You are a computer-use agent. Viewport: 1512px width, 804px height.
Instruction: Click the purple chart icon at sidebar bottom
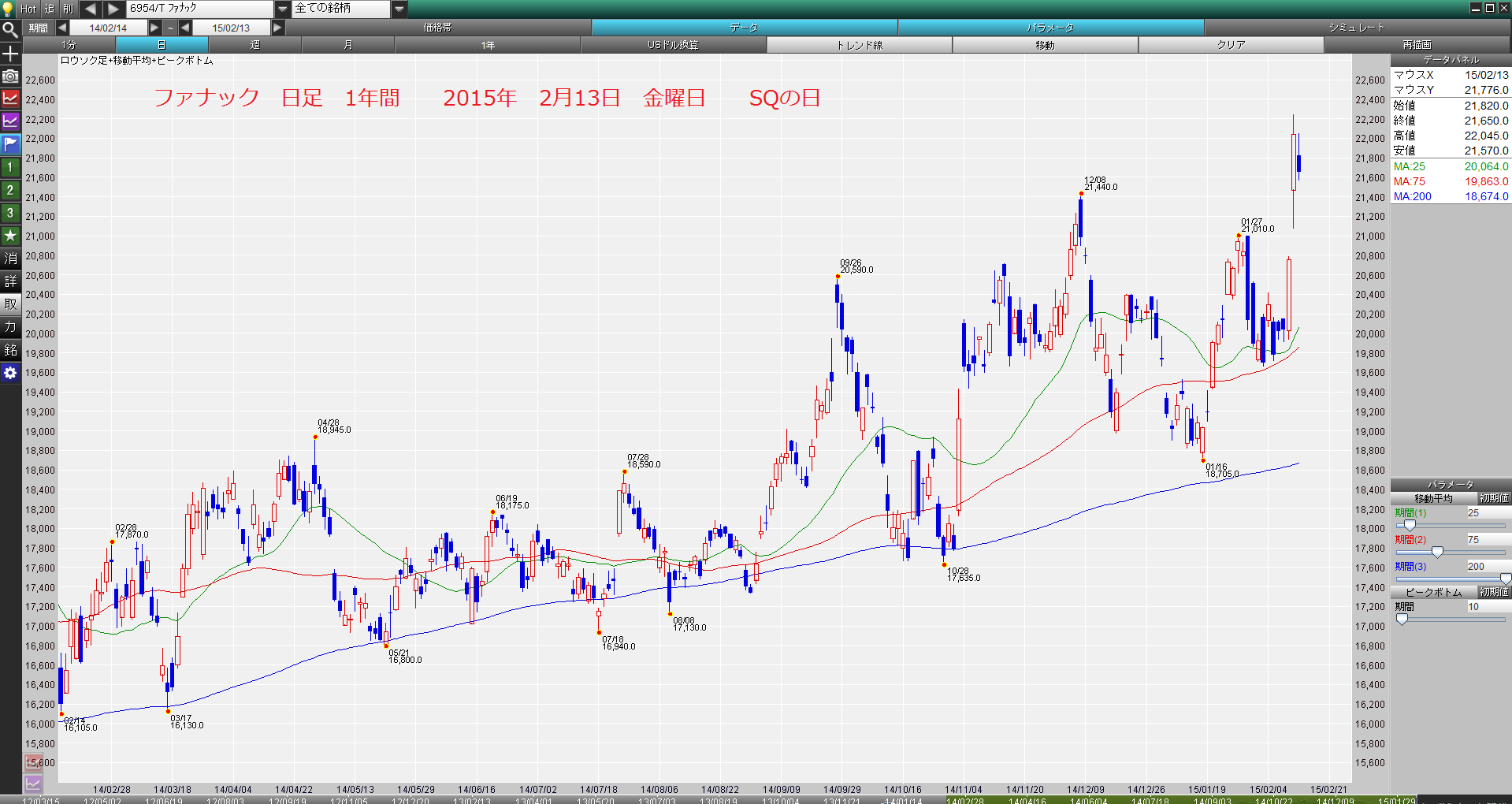tap(33, 784)
